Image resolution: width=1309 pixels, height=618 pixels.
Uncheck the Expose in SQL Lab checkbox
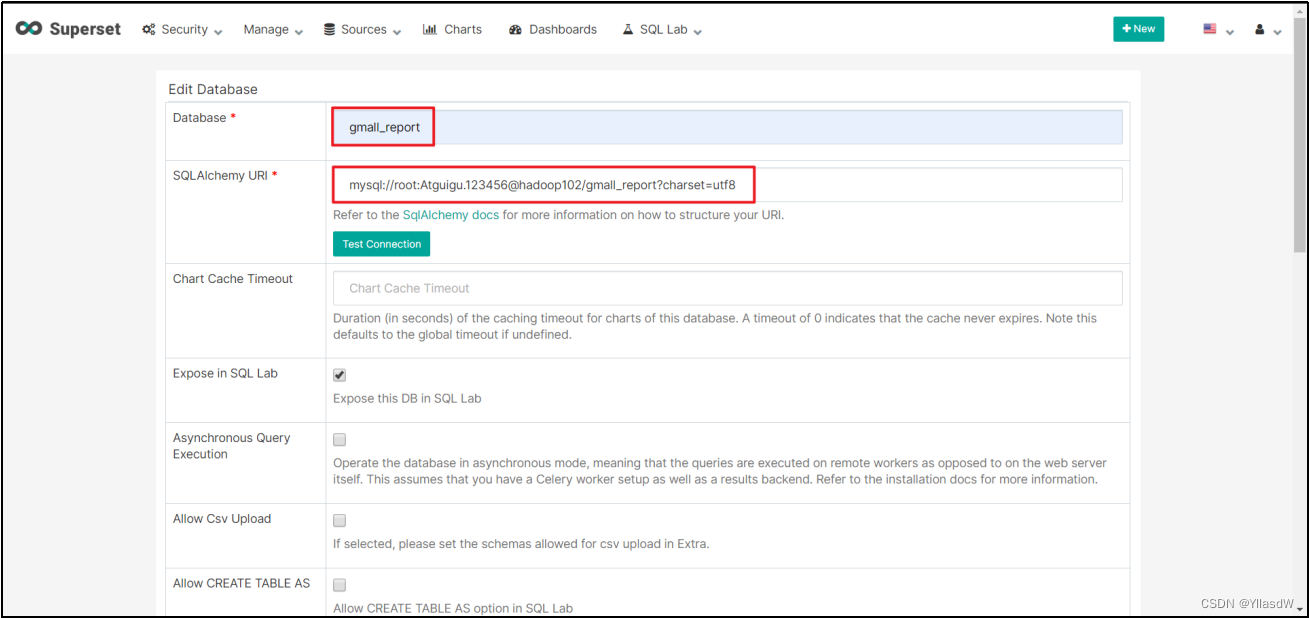coord(340,375)
